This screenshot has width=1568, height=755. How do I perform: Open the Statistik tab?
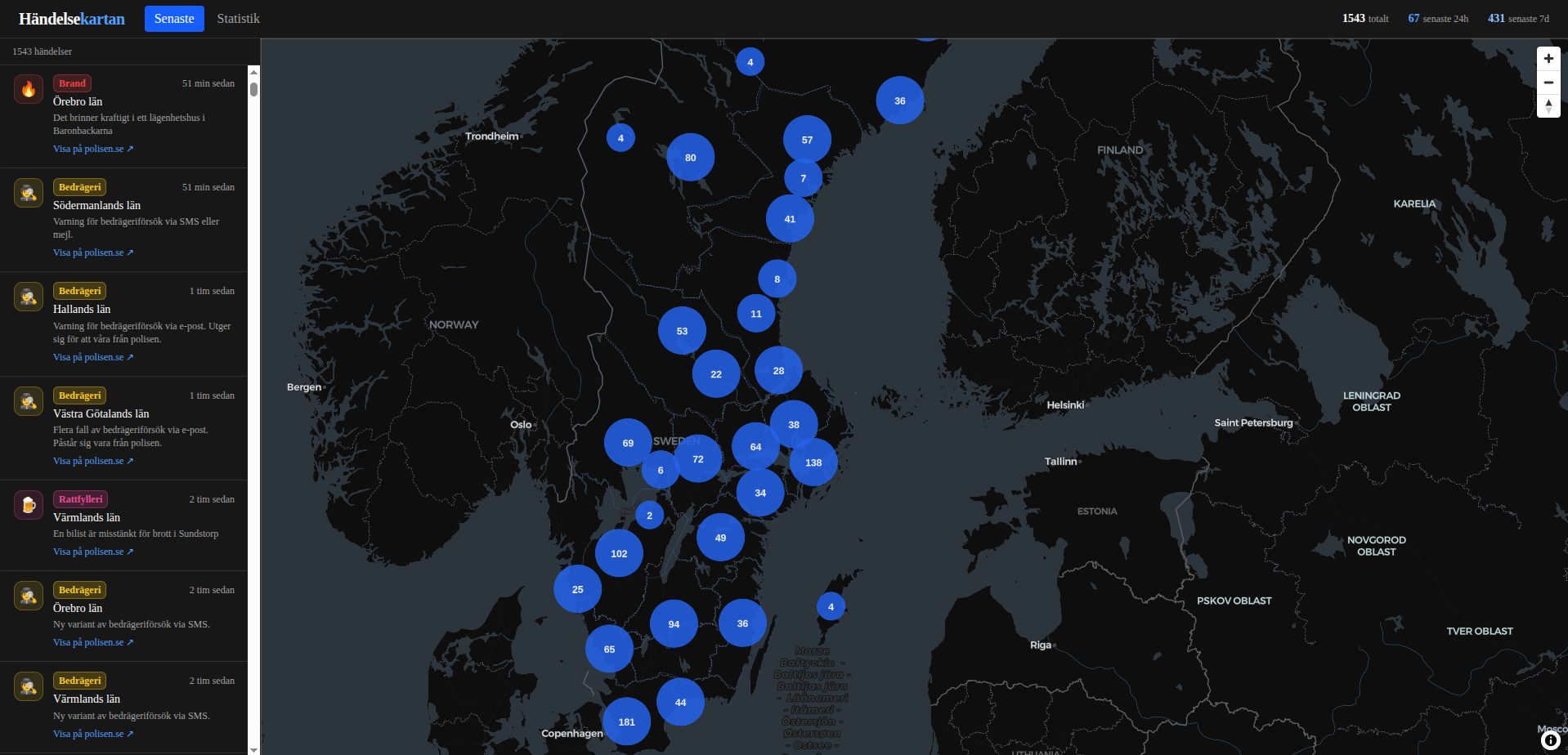point(238,19)
